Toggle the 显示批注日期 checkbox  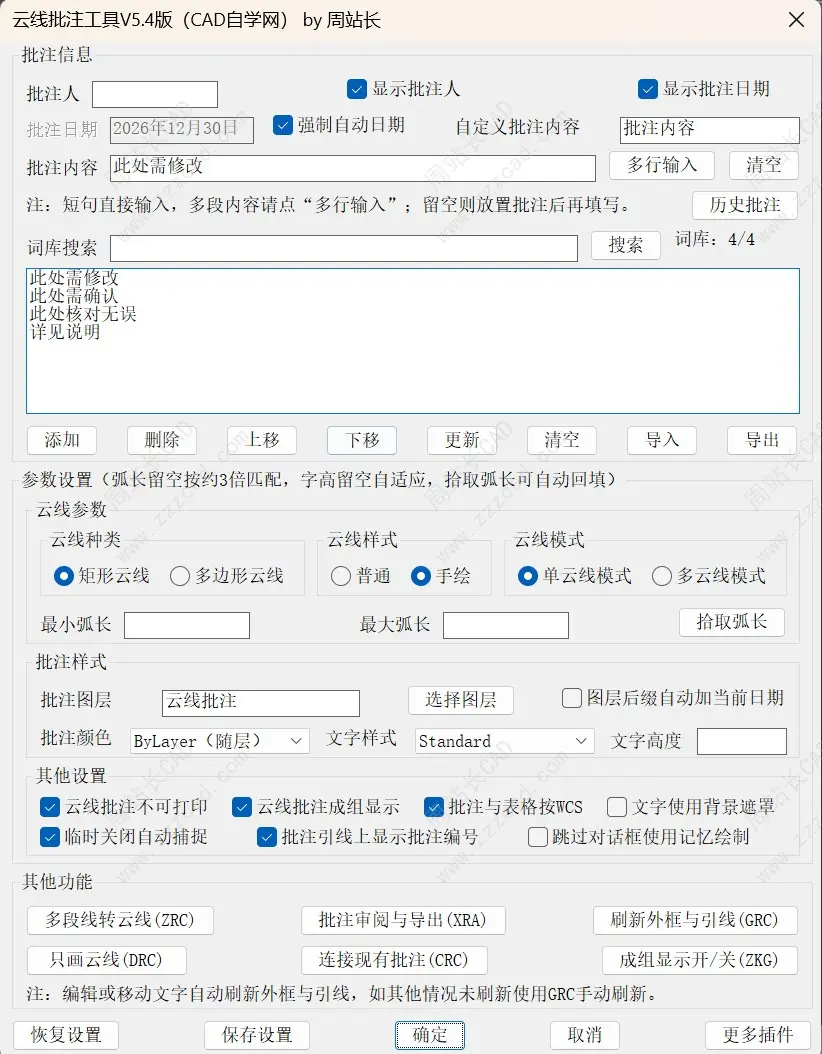[x=647, y=89]
